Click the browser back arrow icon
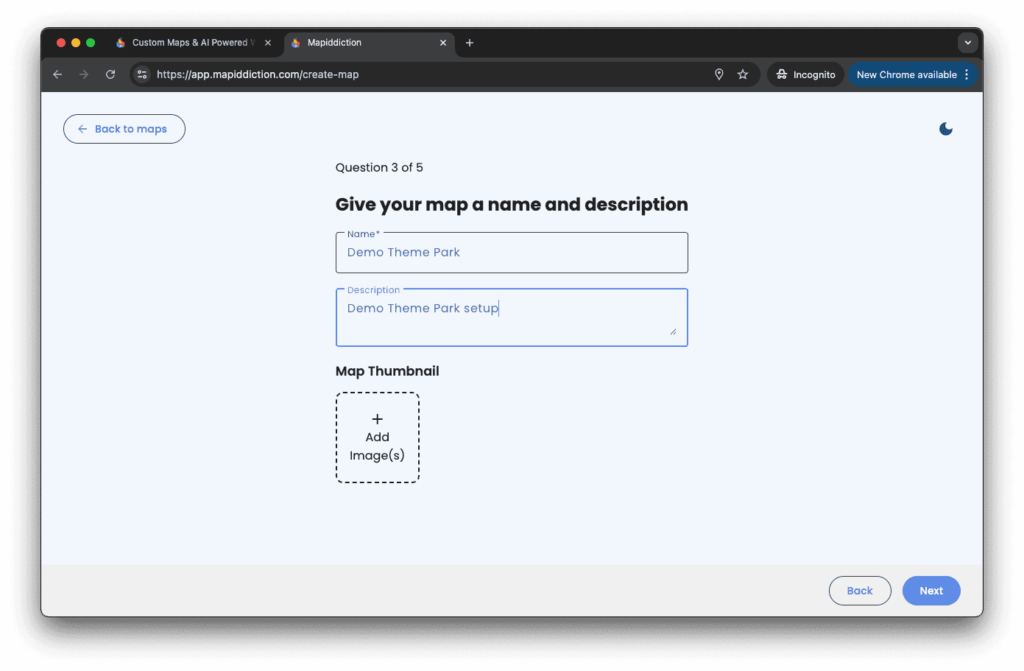This screenshot has width=1024, height=671. [57, 75]
